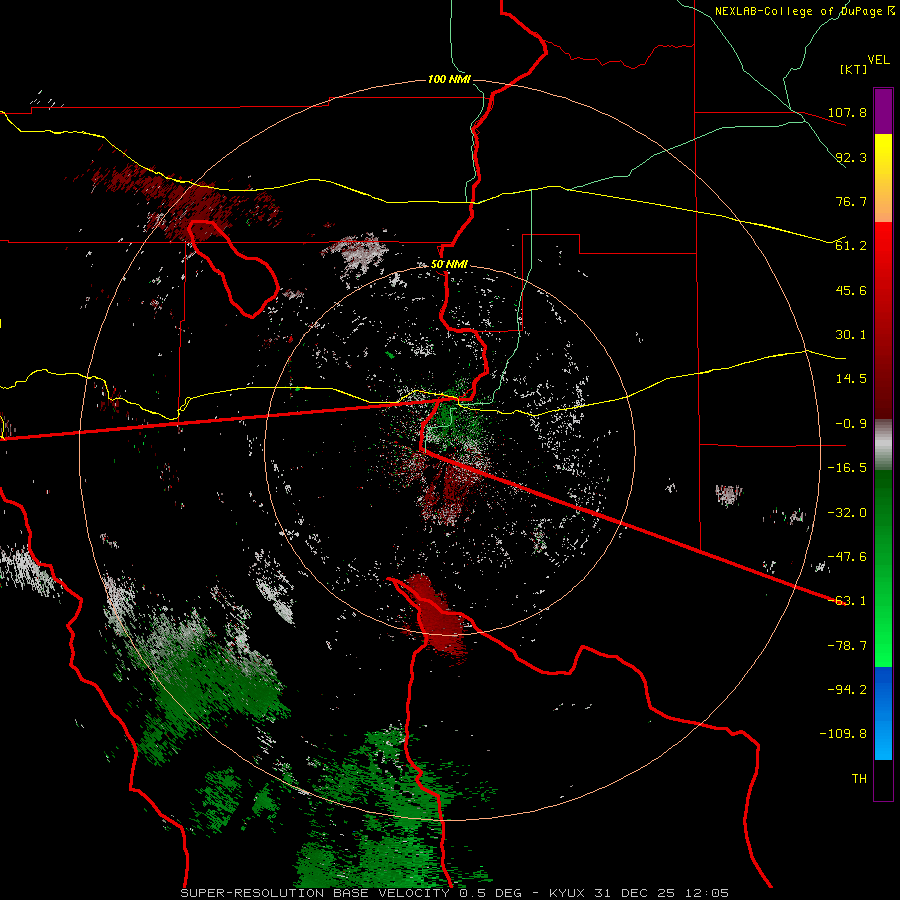Select the -32.0 velocity legend value
This screenshot has height=900, width=900.
(x=847, y=513)
